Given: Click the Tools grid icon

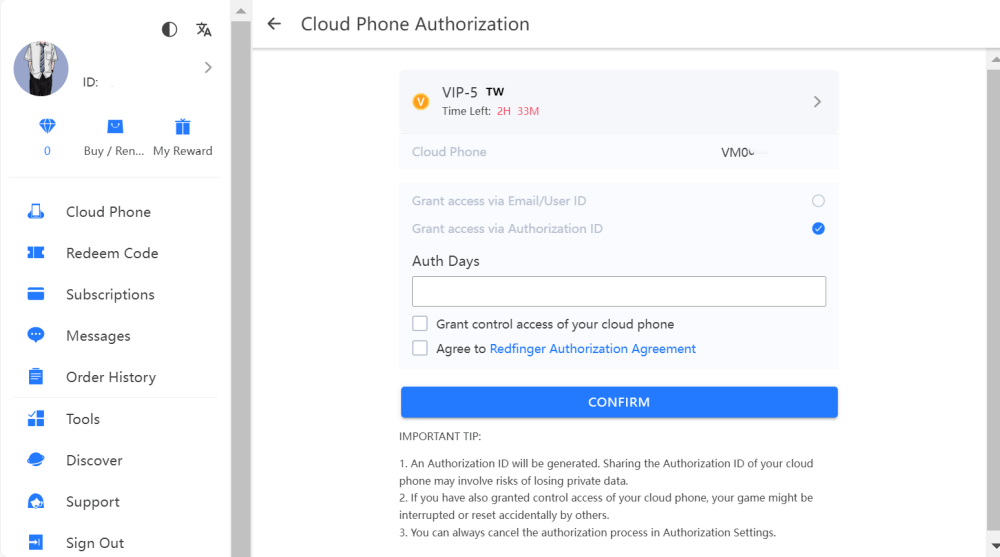Looking at the screenshot, I should tap(36, 419).
